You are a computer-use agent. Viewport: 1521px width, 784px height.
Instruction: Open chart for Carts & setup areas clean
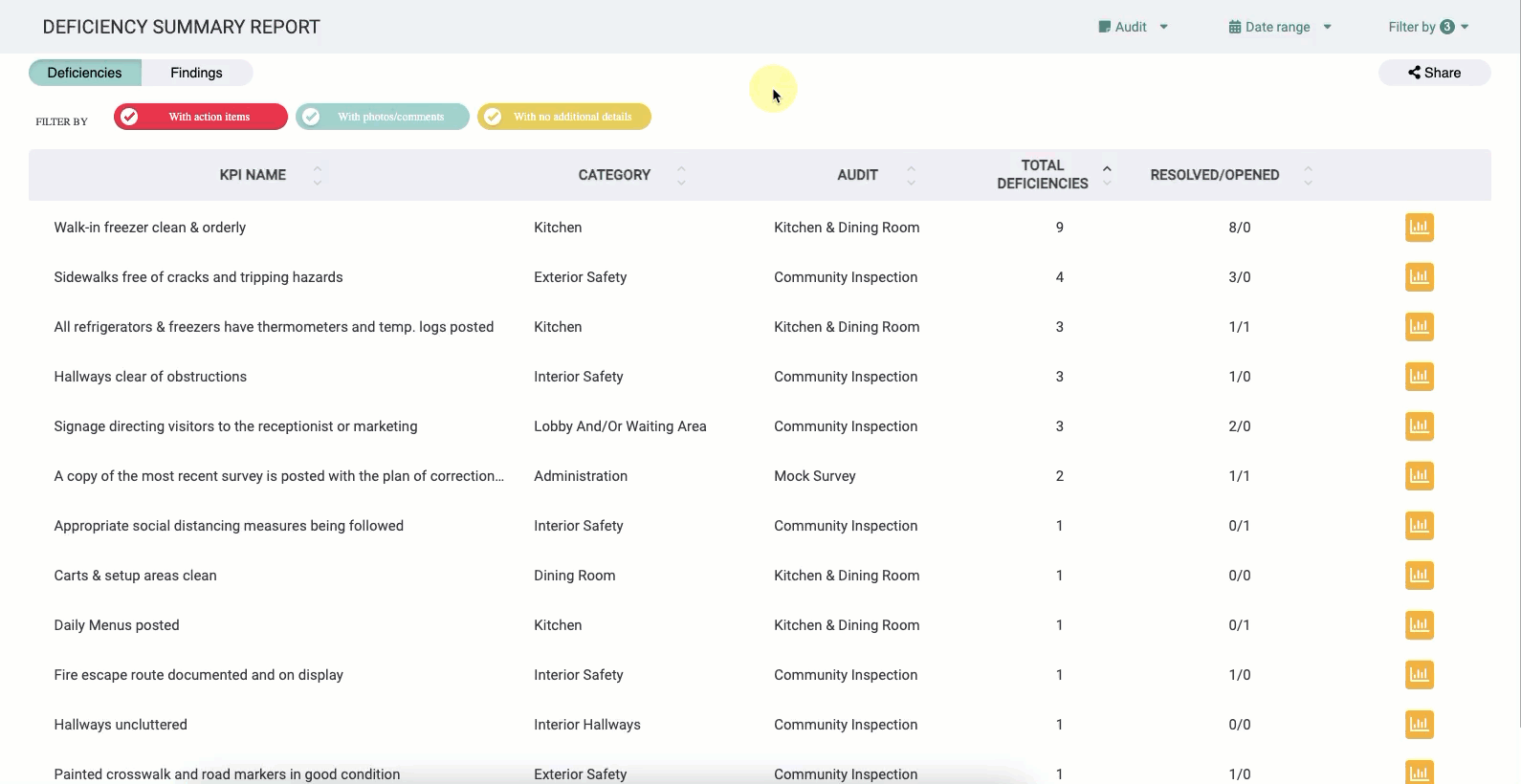[1419, 576]
